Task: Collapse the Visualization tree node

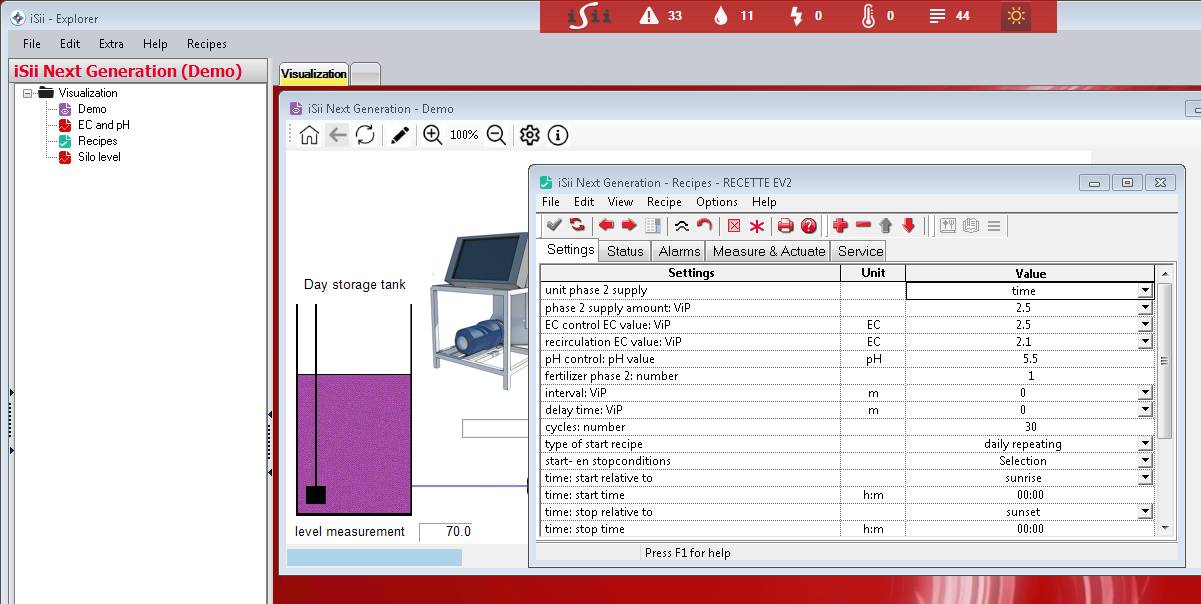Action: coord(27,93)
